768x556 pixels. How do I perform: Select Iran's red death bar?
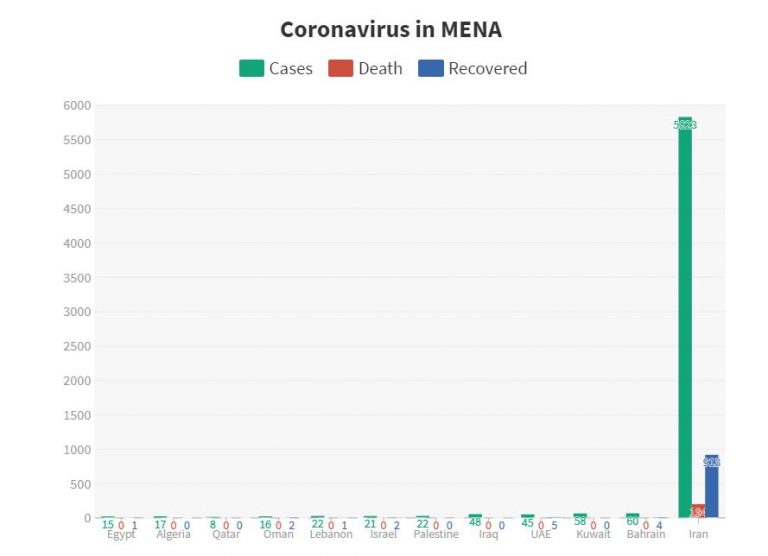click(698, 511)
